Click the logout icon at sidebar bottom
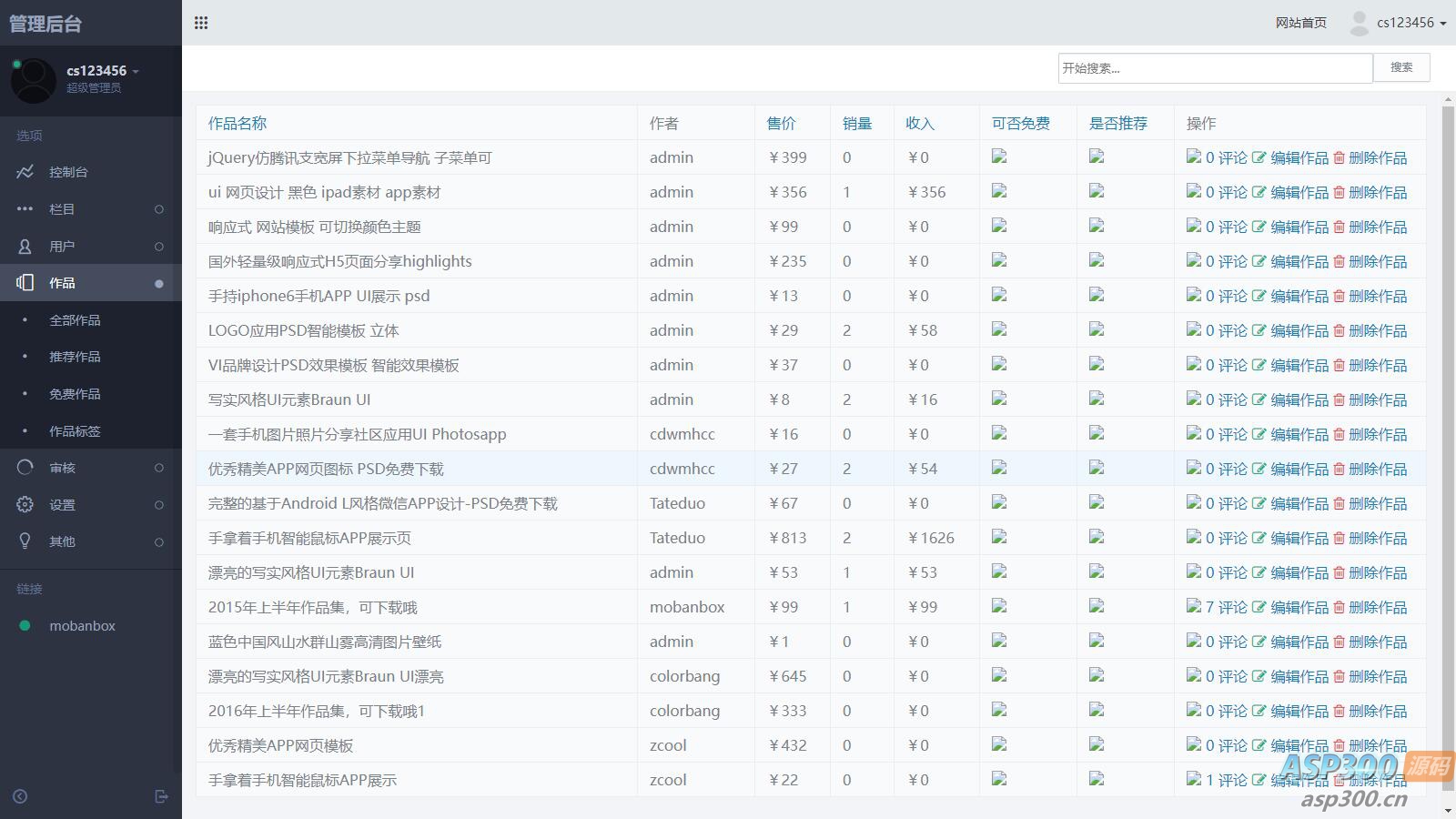 (162, 796)
